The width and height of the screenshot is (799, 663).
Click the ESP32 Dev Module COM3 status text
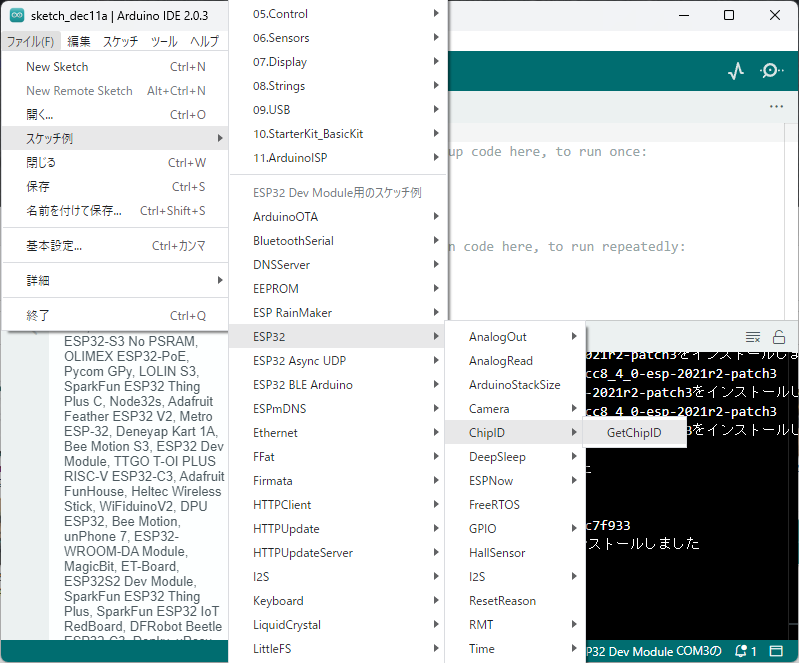(655, 650)
